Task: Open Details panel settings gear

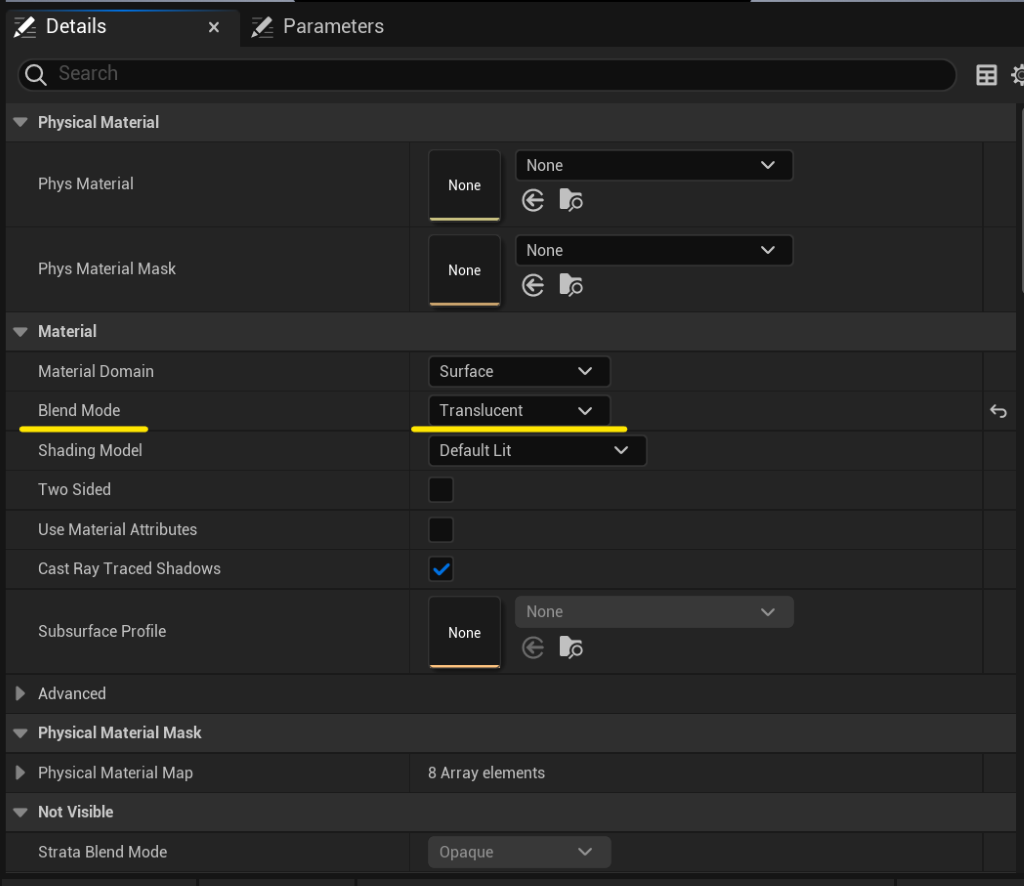Action: 1017,75
